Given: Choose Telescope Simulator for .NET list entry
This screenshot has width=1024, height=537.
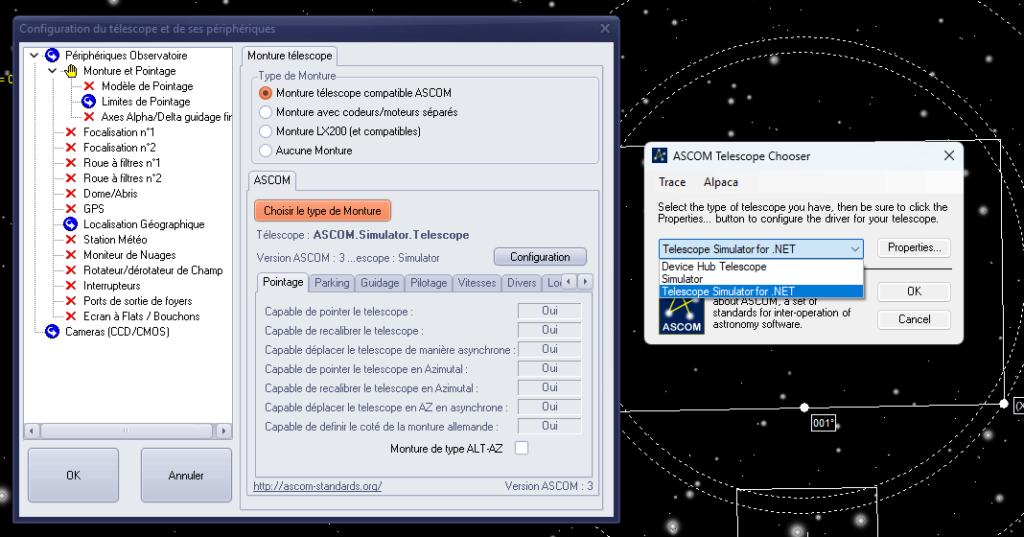Looking at the screenshot, I should (x=761, y=291).
